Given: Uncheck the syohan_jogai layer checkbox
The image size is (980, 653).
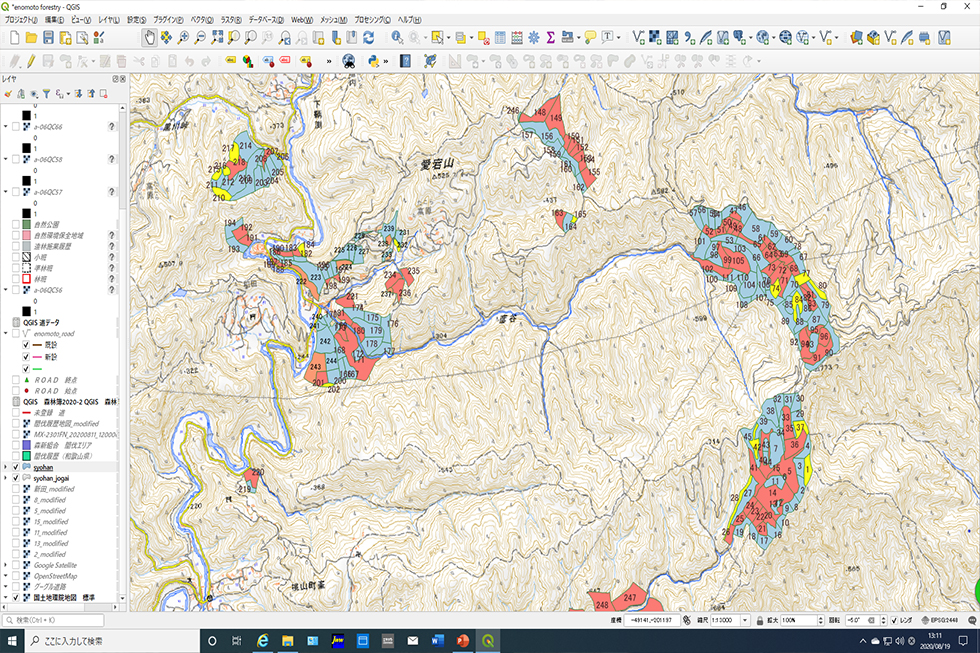Looking at the screenshot, I should (x=15, y=478).
